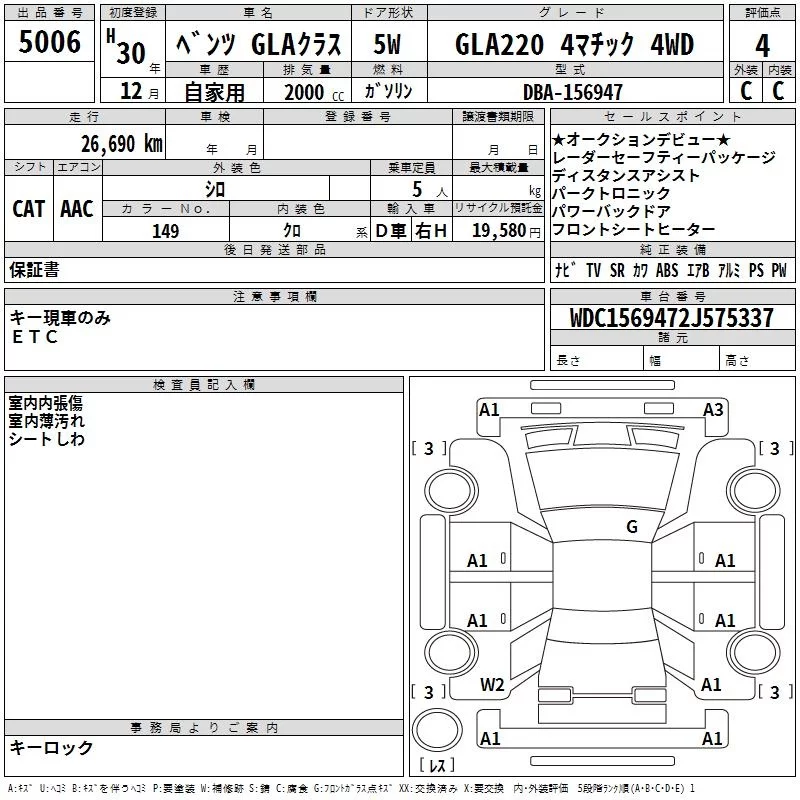The height and width of the screenshot is (800, 800).
Task: Click the lot number 5006
Action: point(49,42)
